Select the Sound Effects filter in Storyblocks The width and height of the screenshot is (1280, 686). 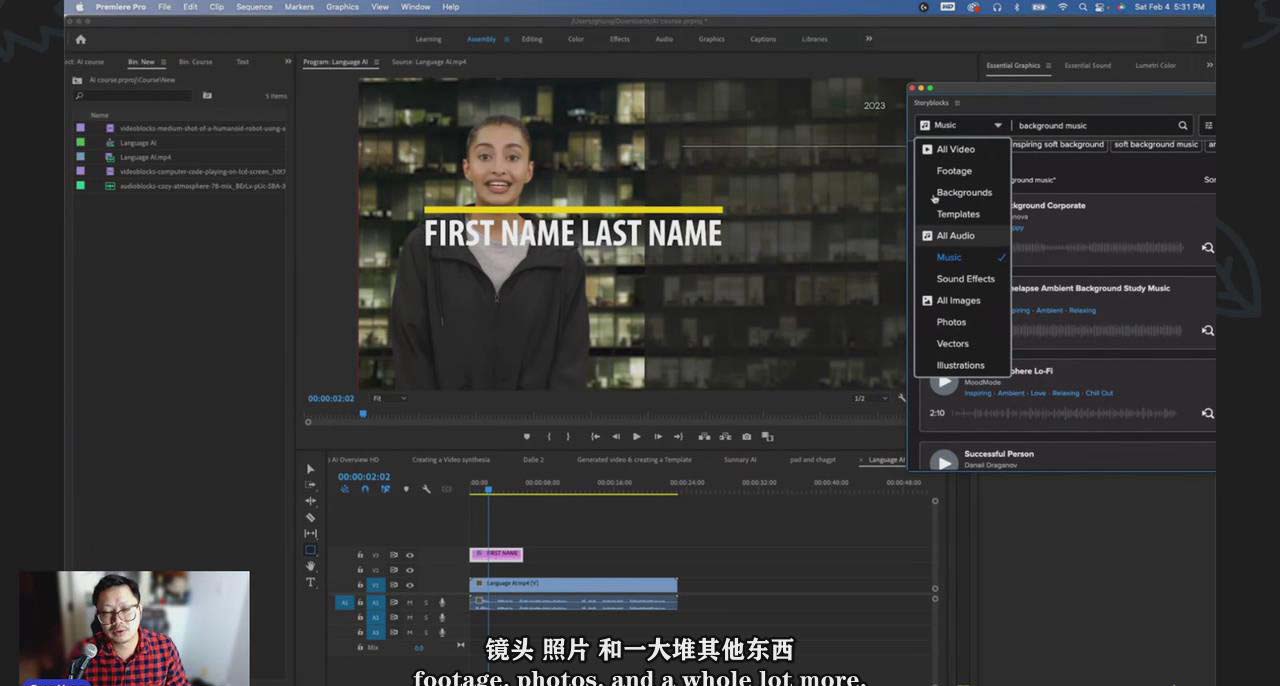pyautogui.click(x=965, y=278)
